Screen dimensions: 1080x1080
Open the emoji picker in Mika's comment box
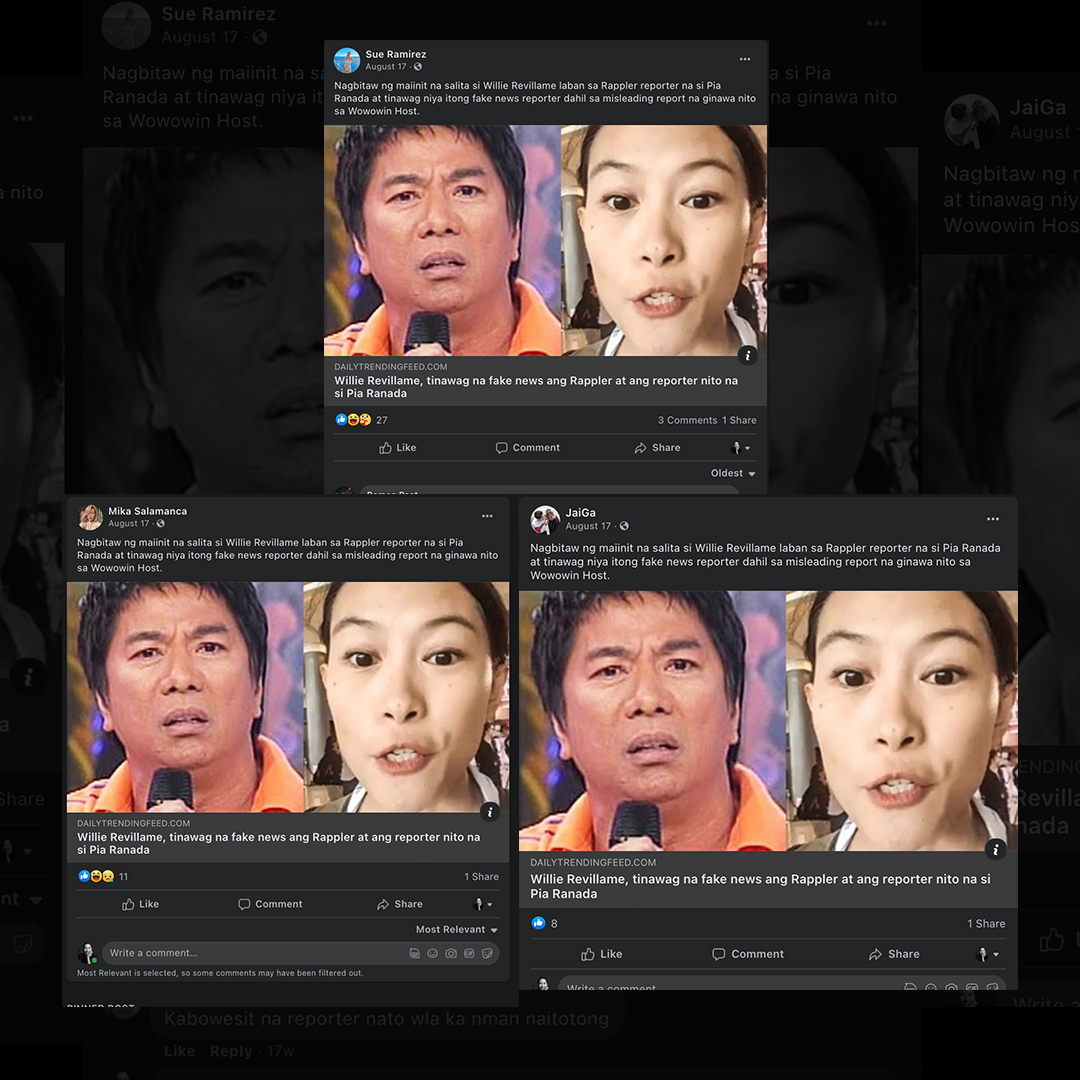point(433,953)
